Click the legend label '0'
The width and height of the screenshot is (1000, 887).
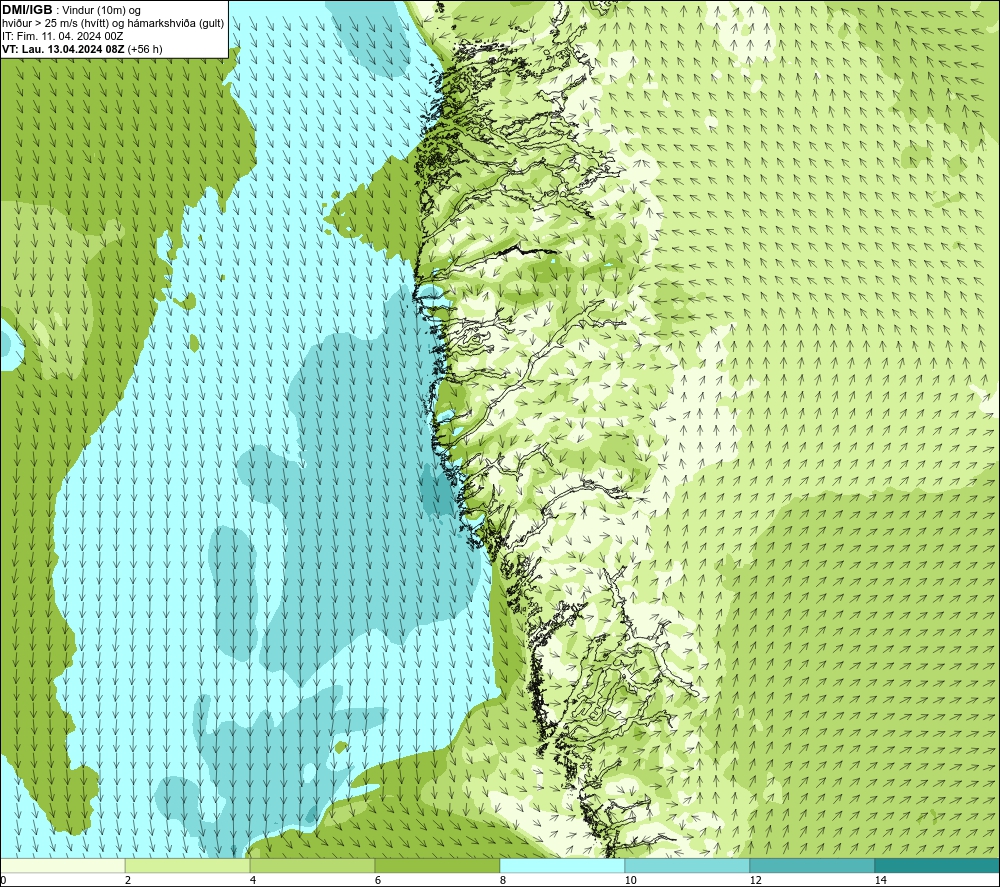click(x=3, y=881)
